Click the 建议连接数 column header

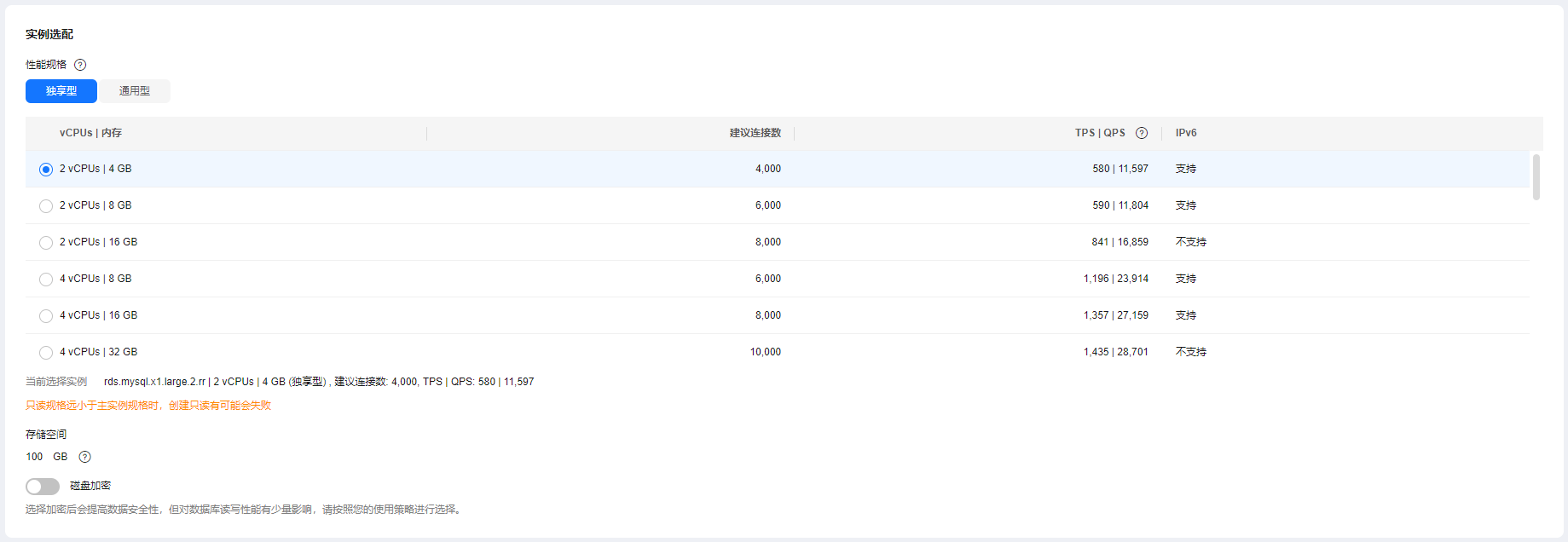(755, 133)
